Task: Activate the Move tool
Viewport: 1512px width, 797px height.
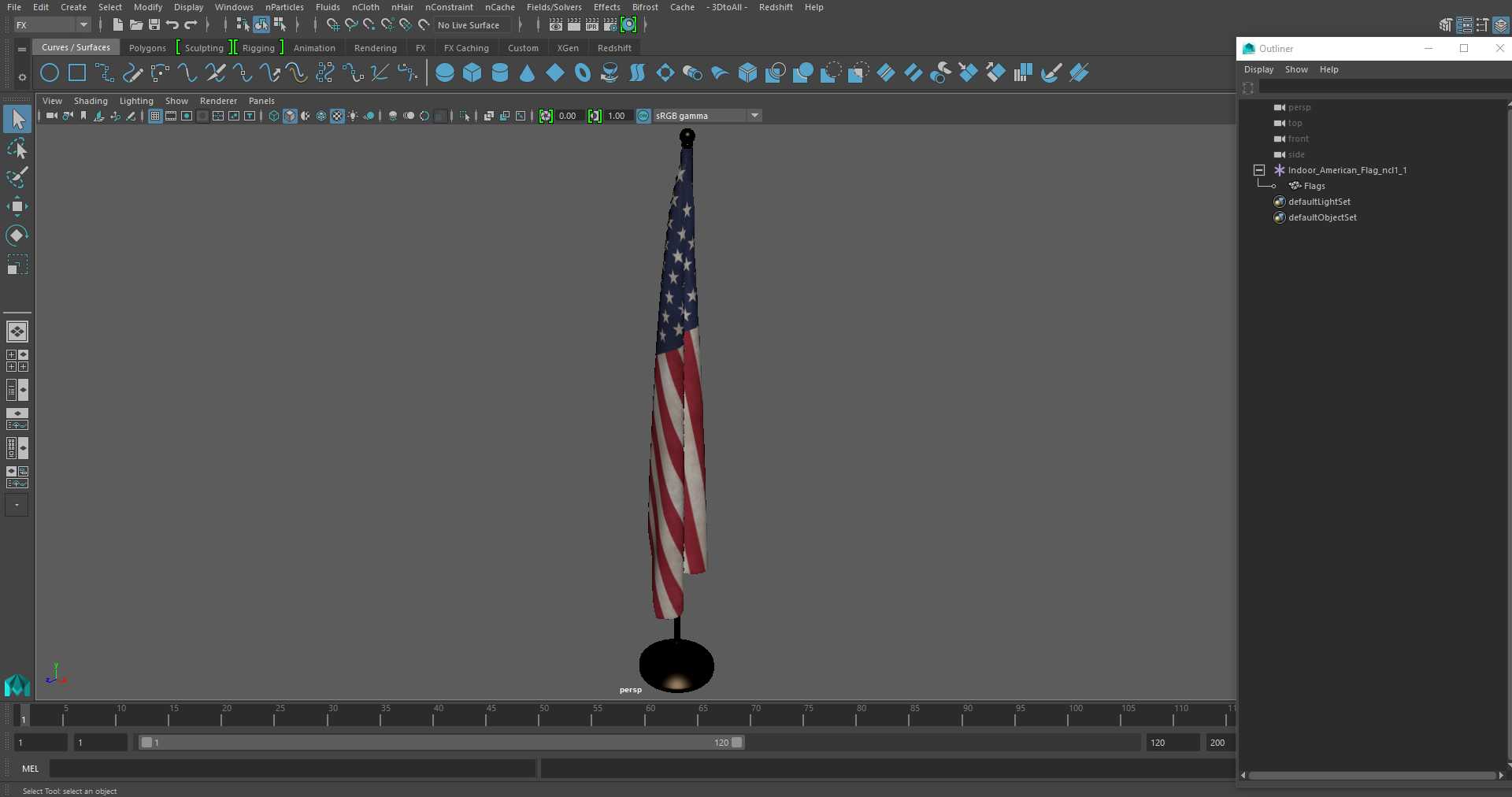Action: 17,206
